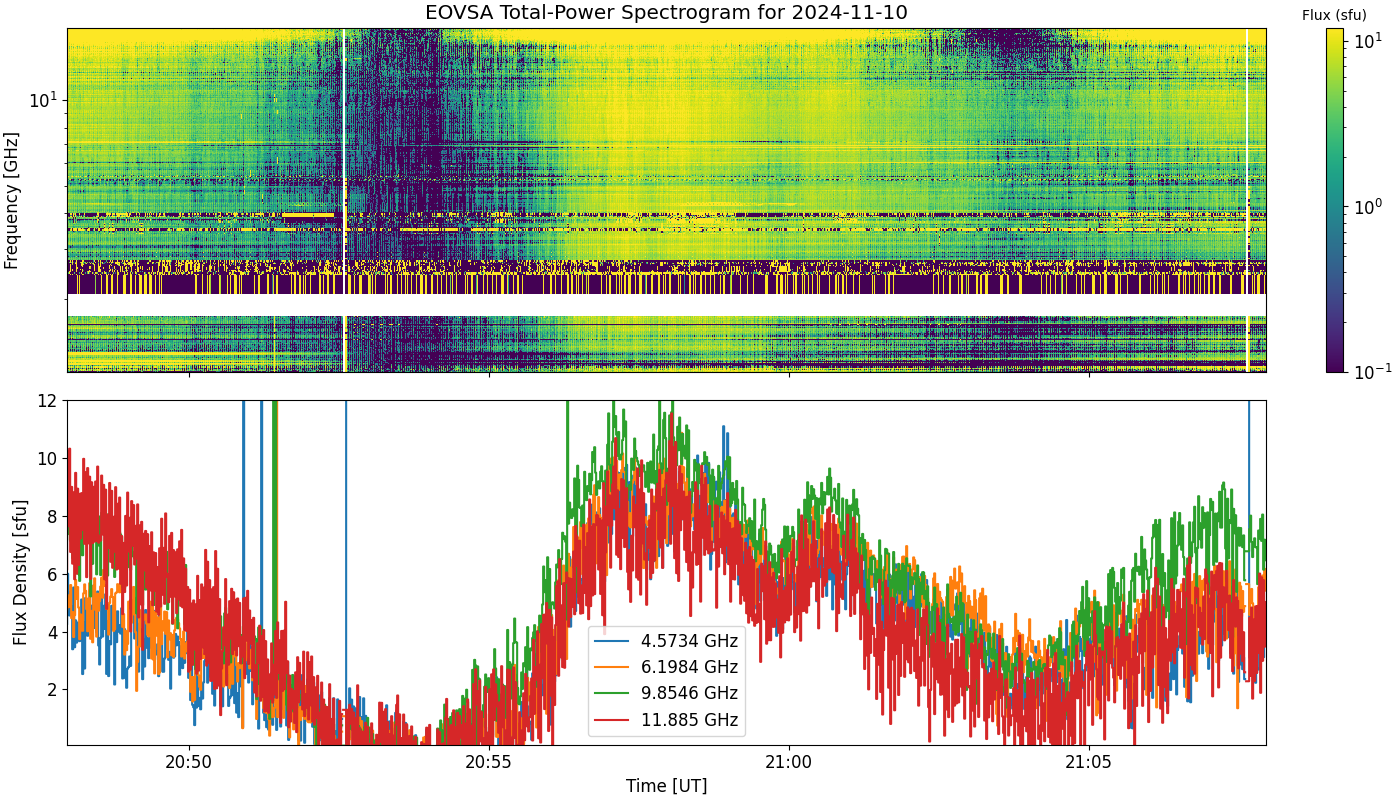Click the 21:05 time tick label
Viewport: 1400px width, 800px height.
tap(1088, 762)
